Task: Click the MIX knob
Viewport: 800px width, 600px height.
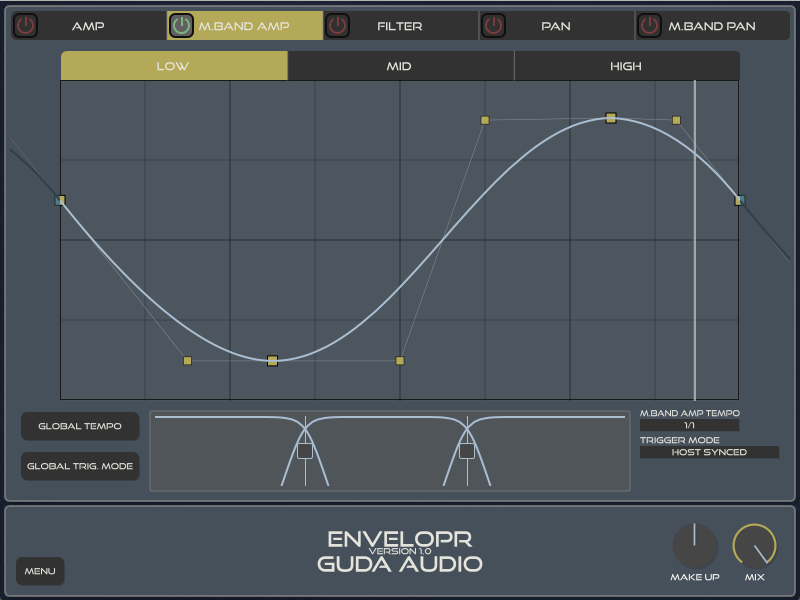Action: pos(755,547)
